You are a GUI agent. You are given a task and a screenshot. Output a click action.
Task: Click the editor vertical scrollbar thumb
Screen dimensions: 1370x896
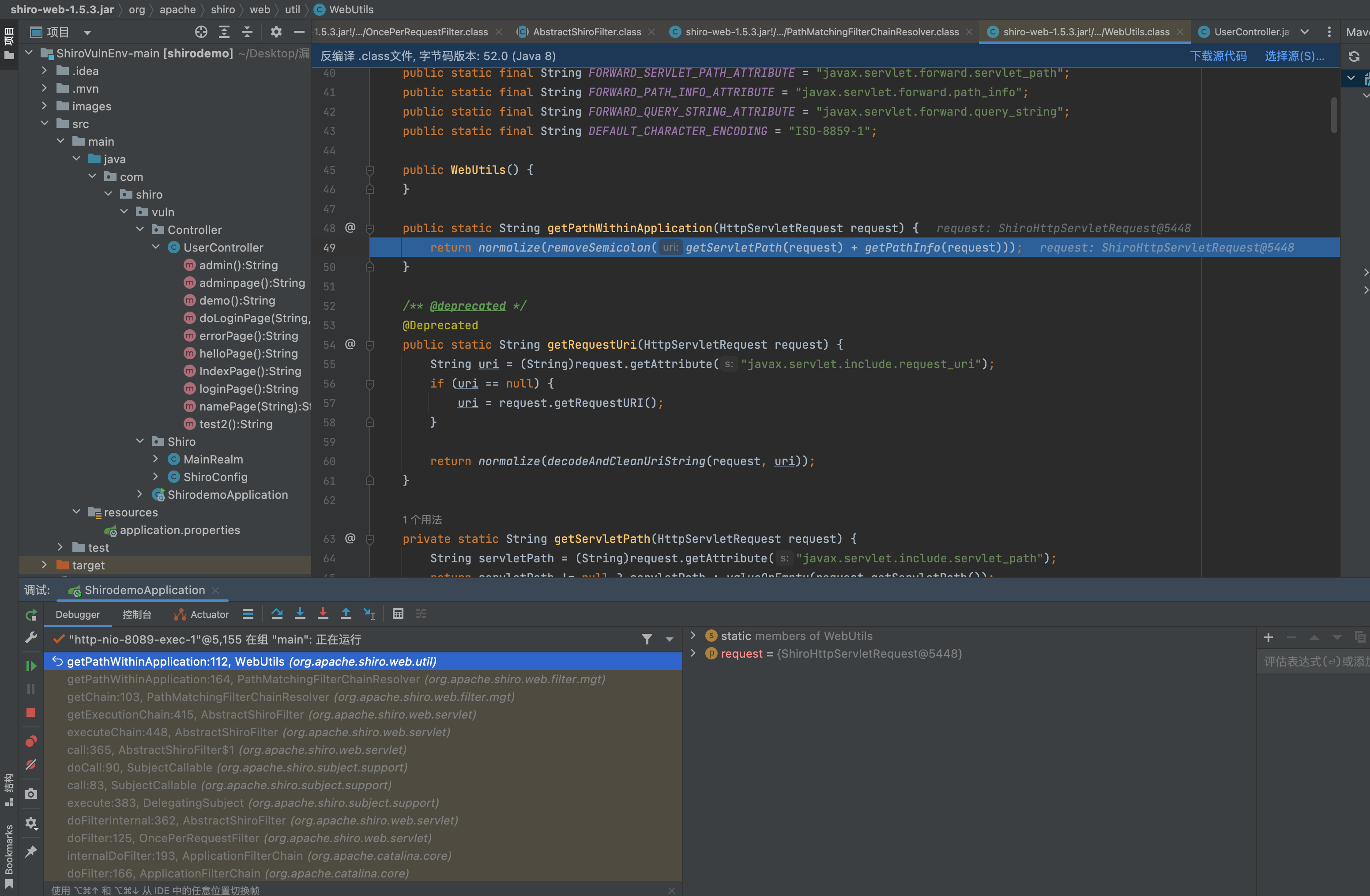(x=1334, y=115)
